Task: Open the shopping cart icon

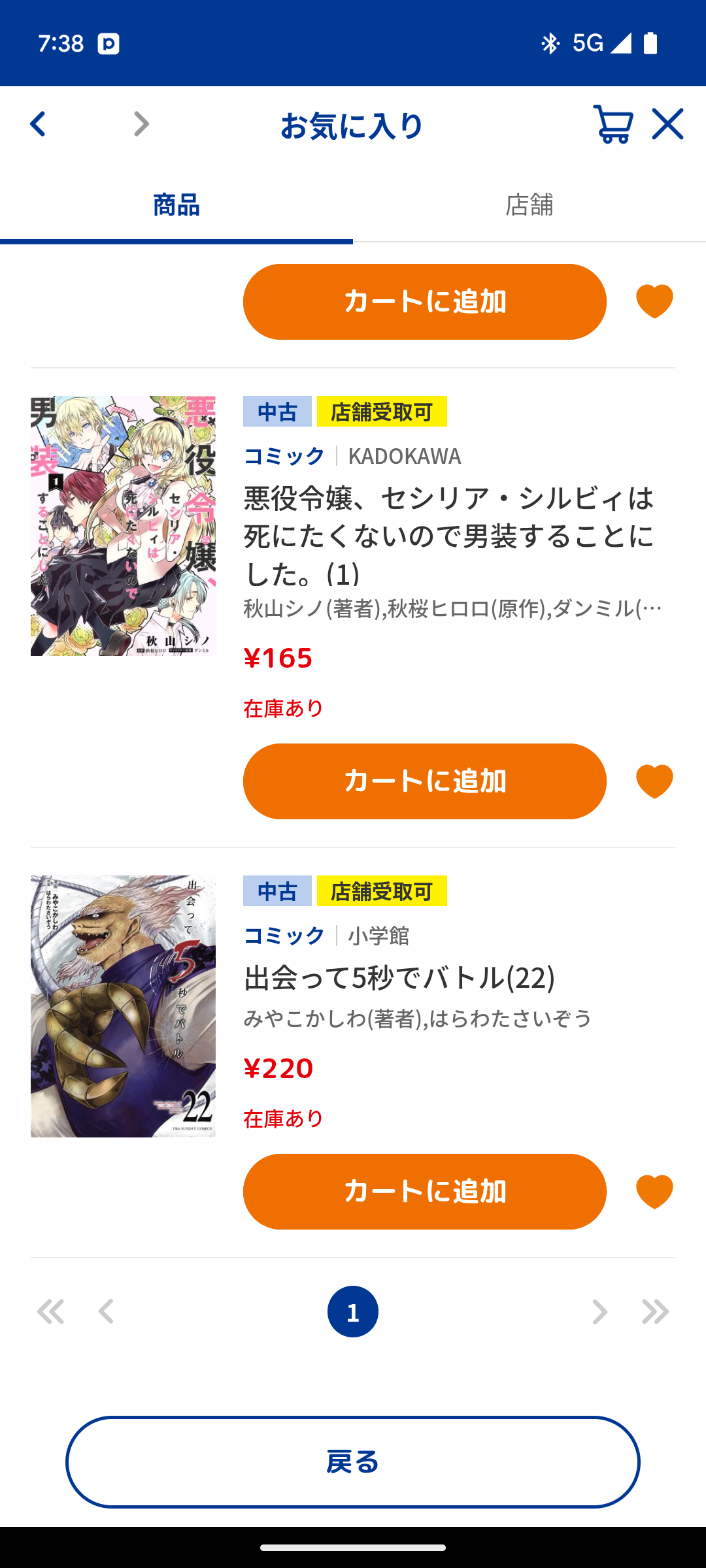Action: pos(613,124)
